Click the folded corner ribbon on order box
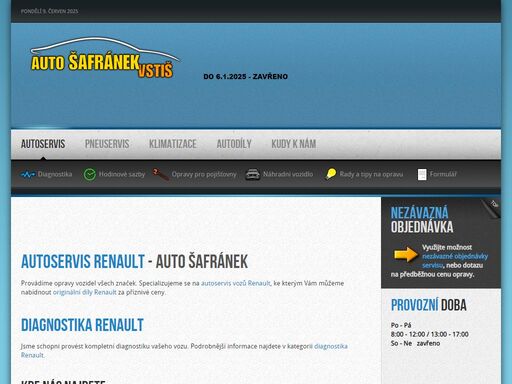This screenshot has width=512, height=384. 491,208
